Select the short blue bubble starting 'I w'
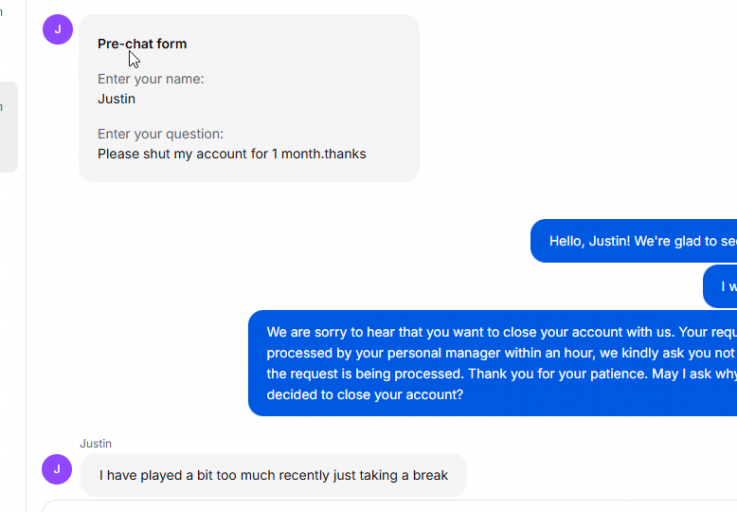The height and width of the screenshot is (512, 737). (x=720, y=286)
